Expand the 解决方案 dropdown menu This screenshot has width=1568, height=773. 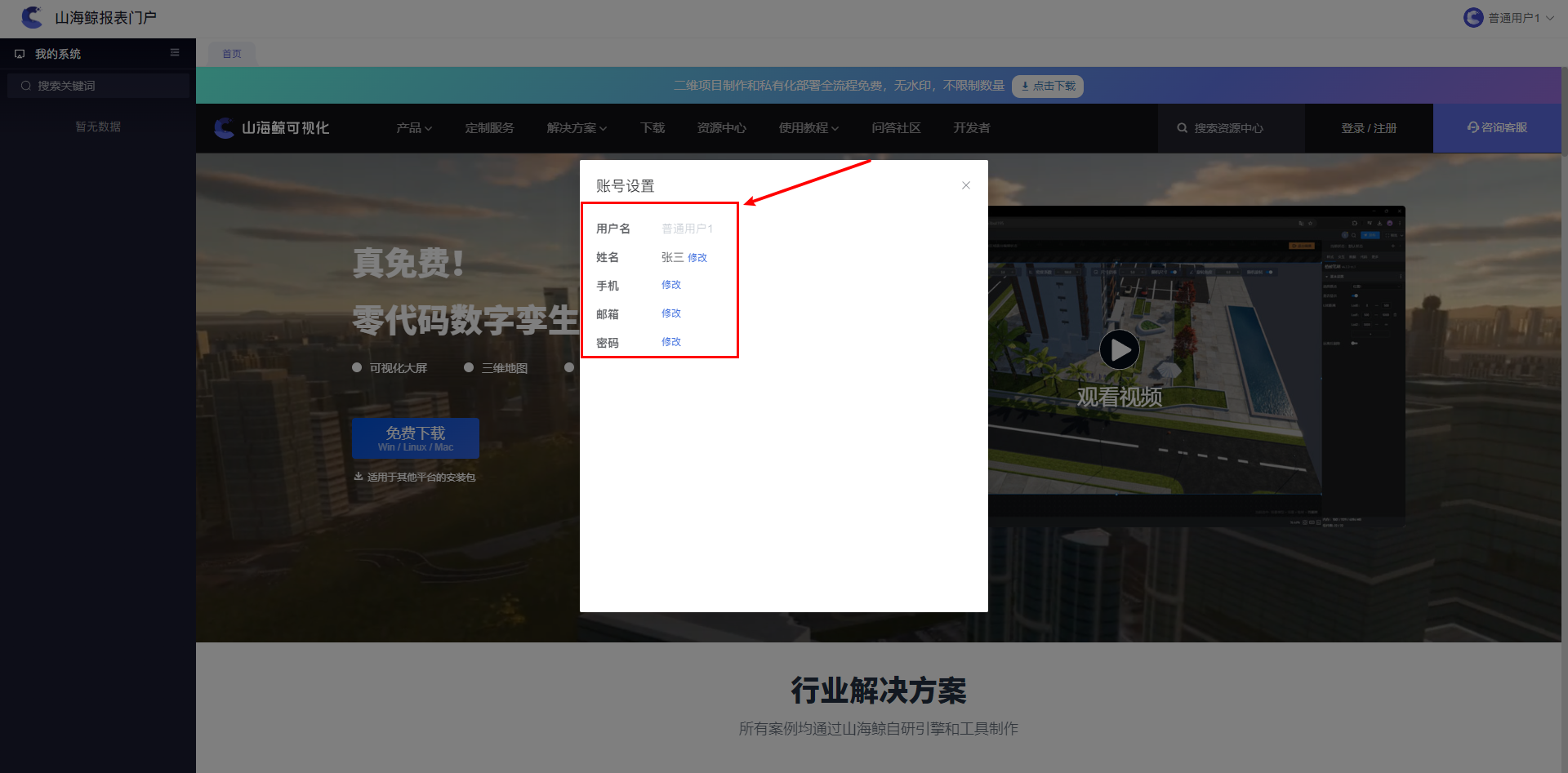coord(577,128)
